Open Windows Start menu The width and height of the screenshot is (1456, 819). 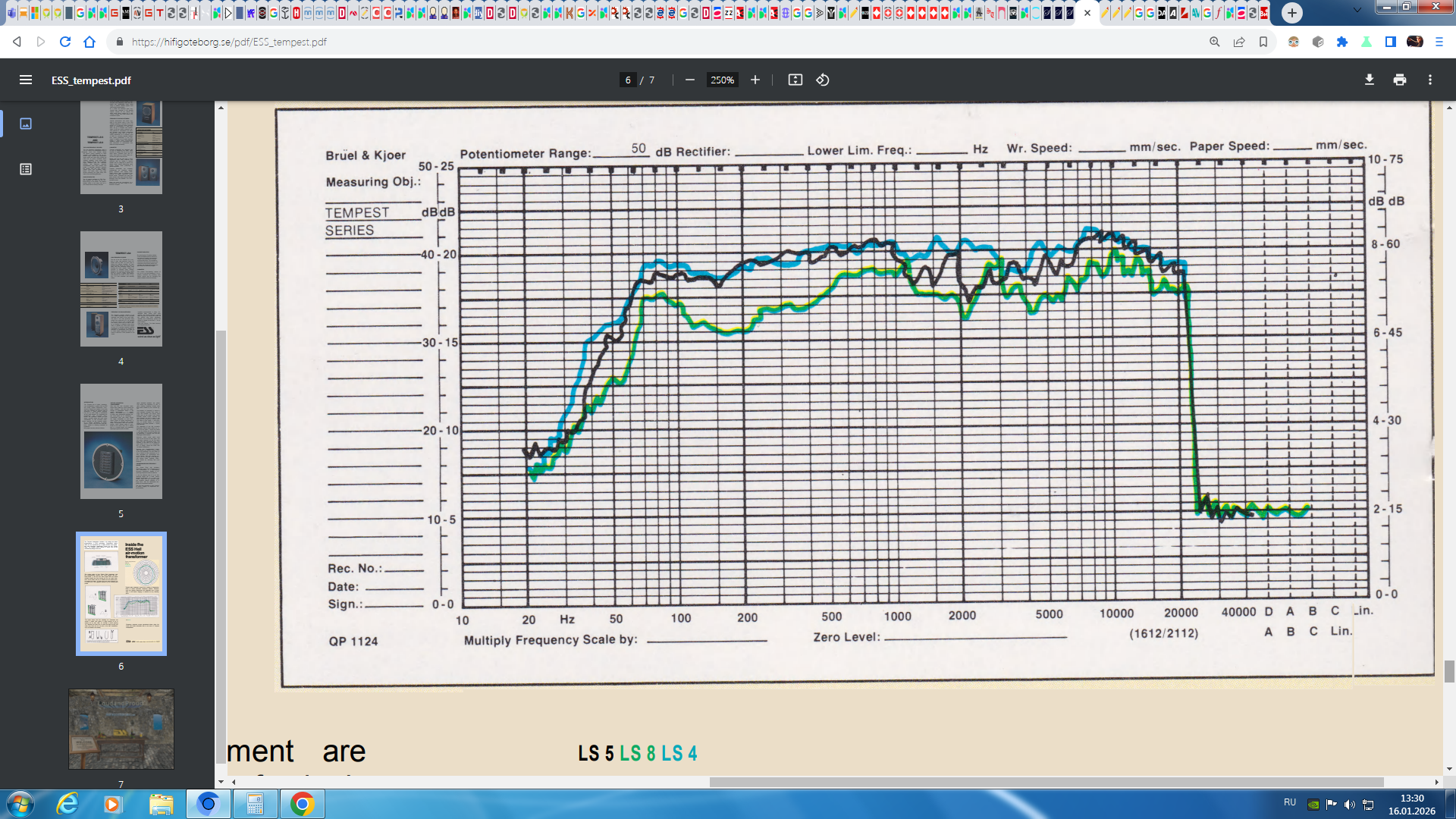[x=20, y=804]
